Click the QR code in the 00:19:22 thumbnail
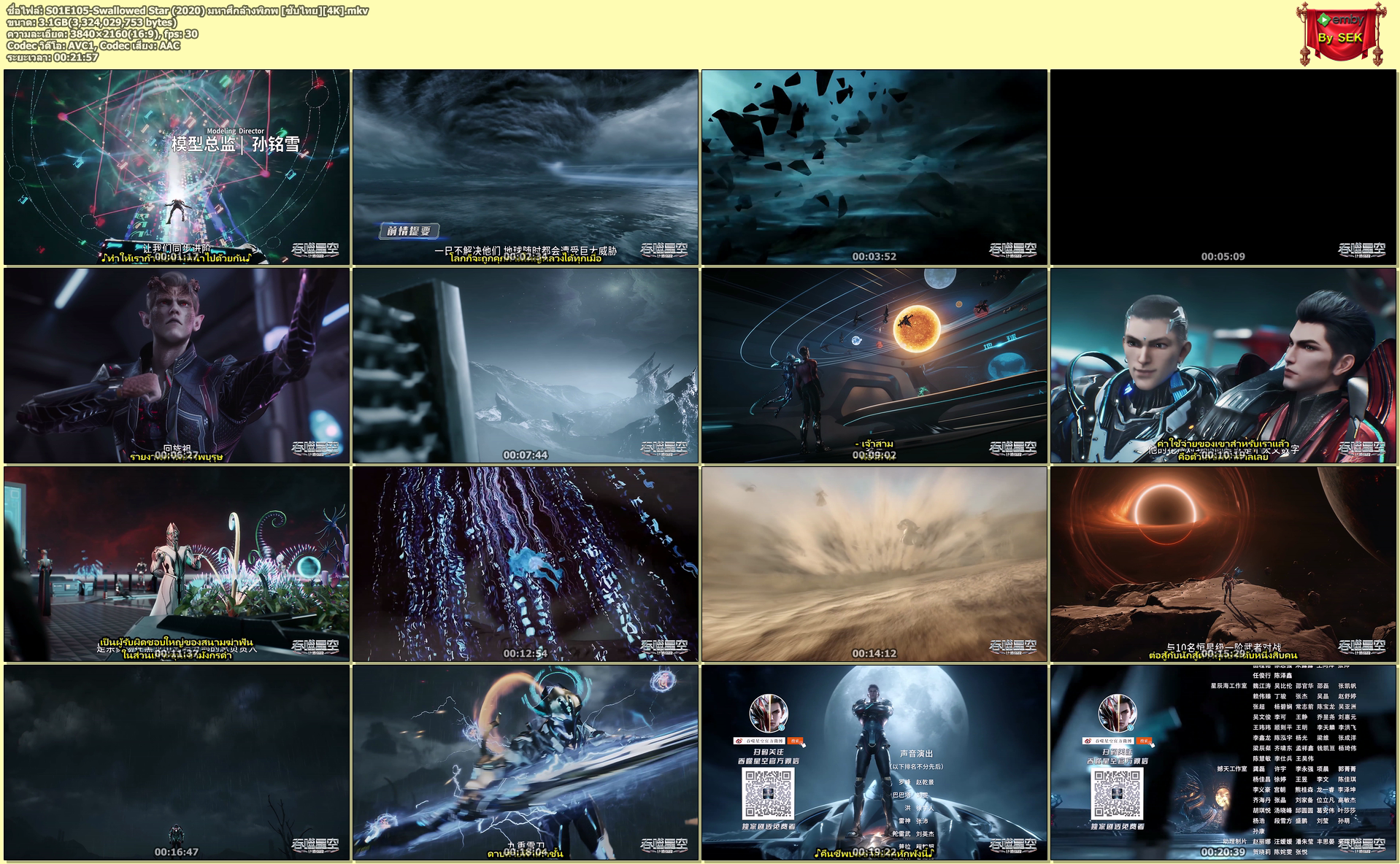The width and height of the screenshot is (1400, 864). tap(768, 793)
